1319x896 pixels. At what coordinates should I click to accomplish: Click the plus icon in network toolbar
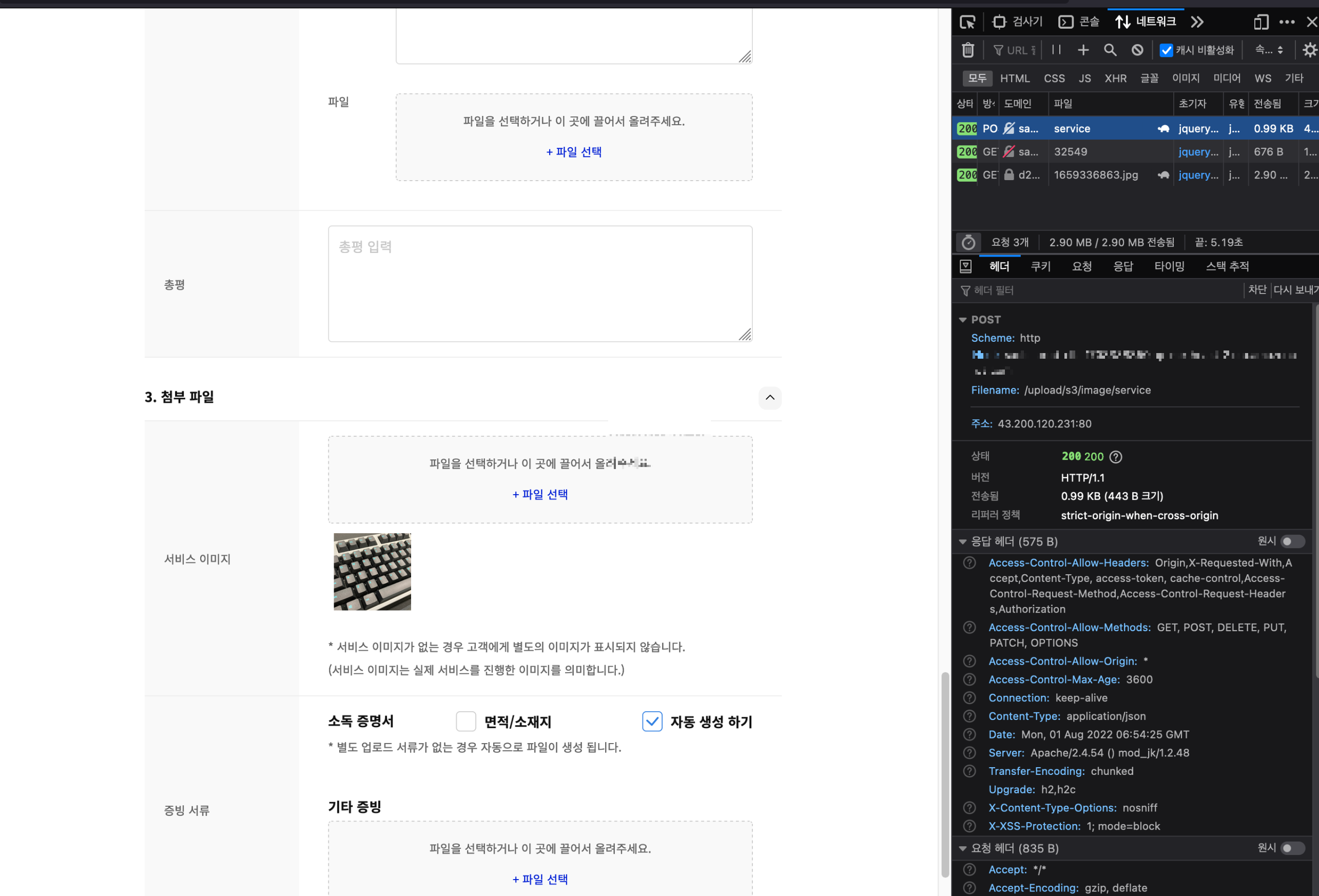tap(1083, 50)
